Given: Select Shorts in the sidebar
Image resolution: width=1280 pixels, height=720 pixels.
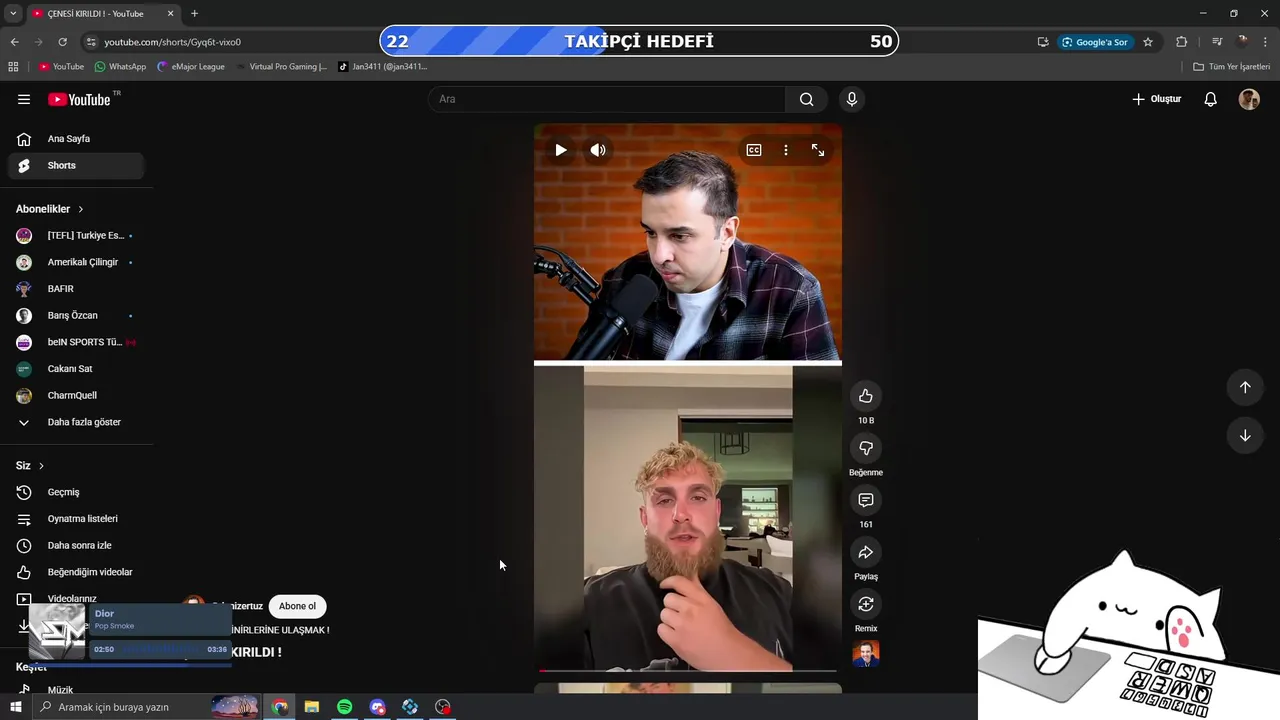Looking at the screenshot, I should (x=76, y=165).
